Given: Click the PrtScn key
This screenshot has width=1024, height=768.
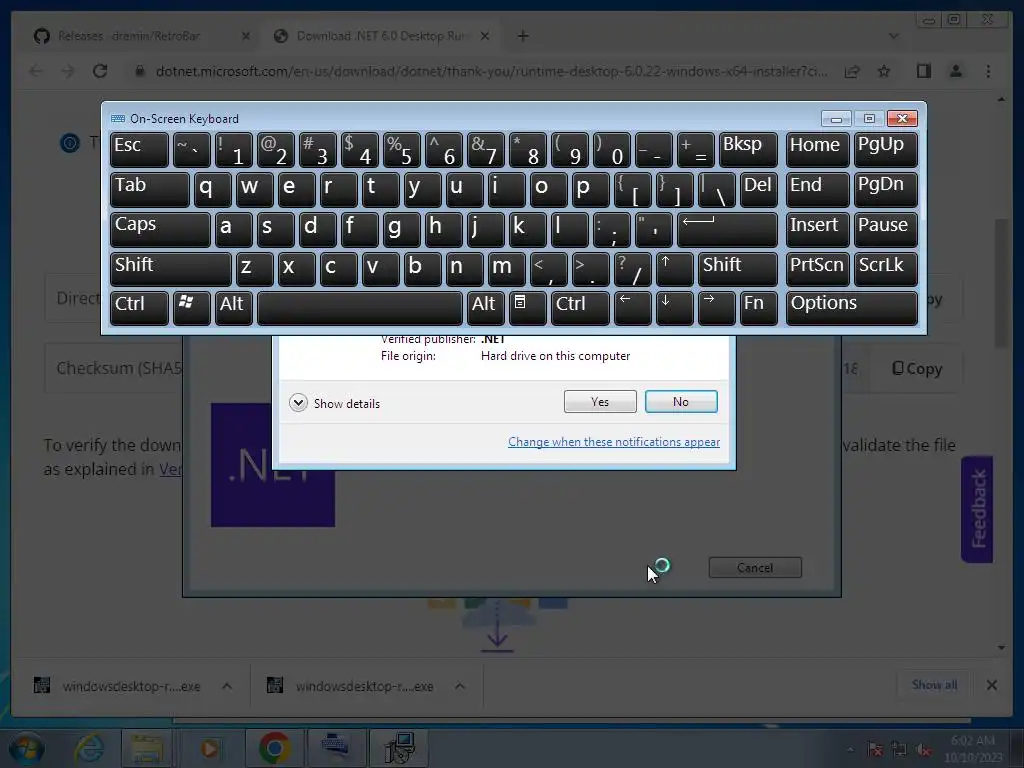Looking at the screenshot, I should [x=818, y=269].
